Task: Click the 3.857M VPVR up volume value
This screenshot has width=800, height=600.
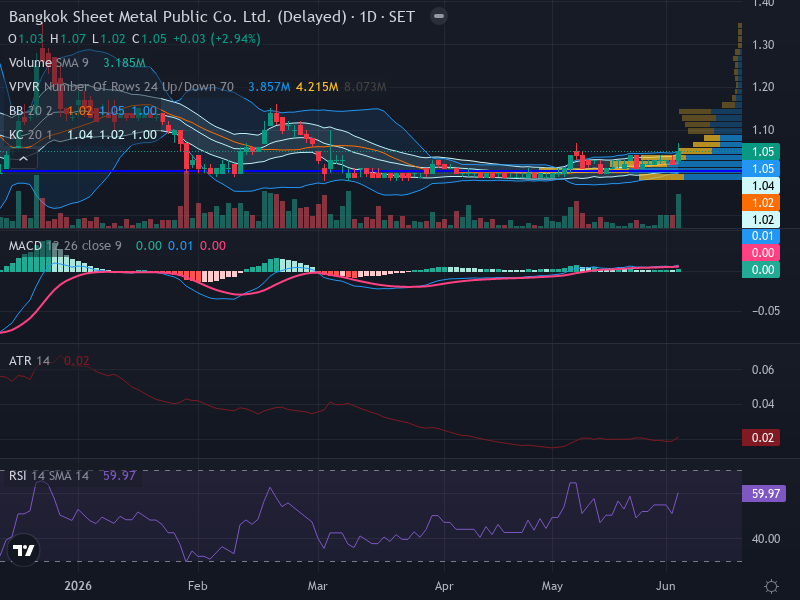Action: pyautogui.click(x=269, y=87)
